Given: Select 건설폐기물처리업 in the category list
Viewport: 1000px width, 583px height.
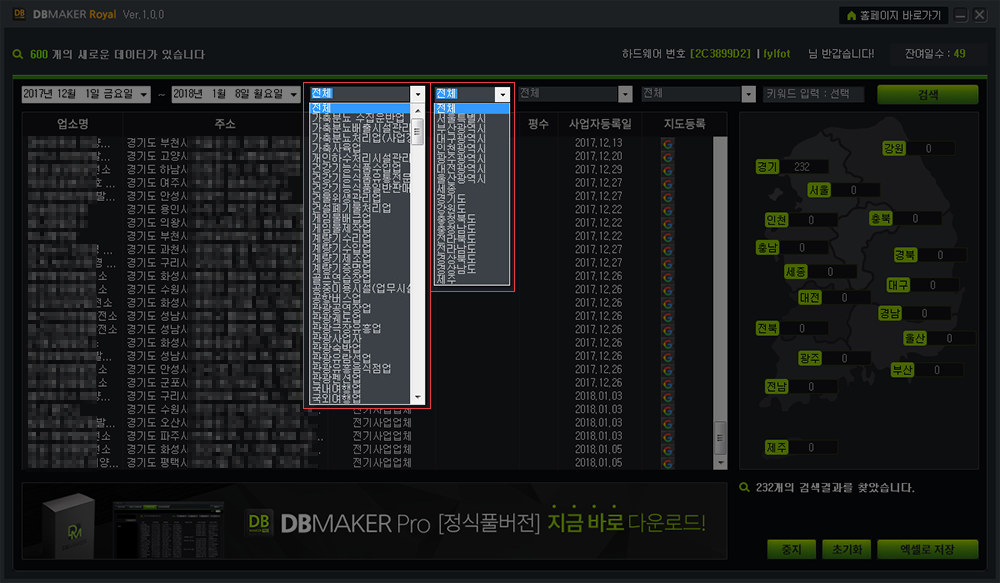Looking at the screenshot, I should pos(351,208).
